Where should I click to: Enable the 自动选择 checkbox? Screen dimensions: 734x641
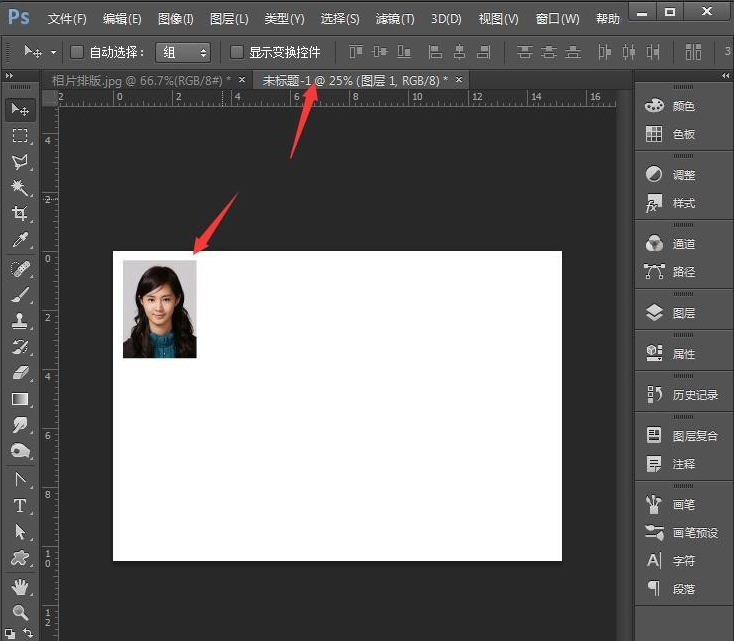pos(77,52)
